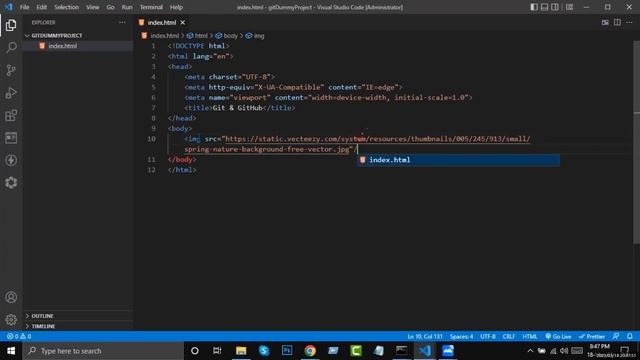Open the Extensions view
Viewport: 640px width, 360px height.
pos(11,116)
